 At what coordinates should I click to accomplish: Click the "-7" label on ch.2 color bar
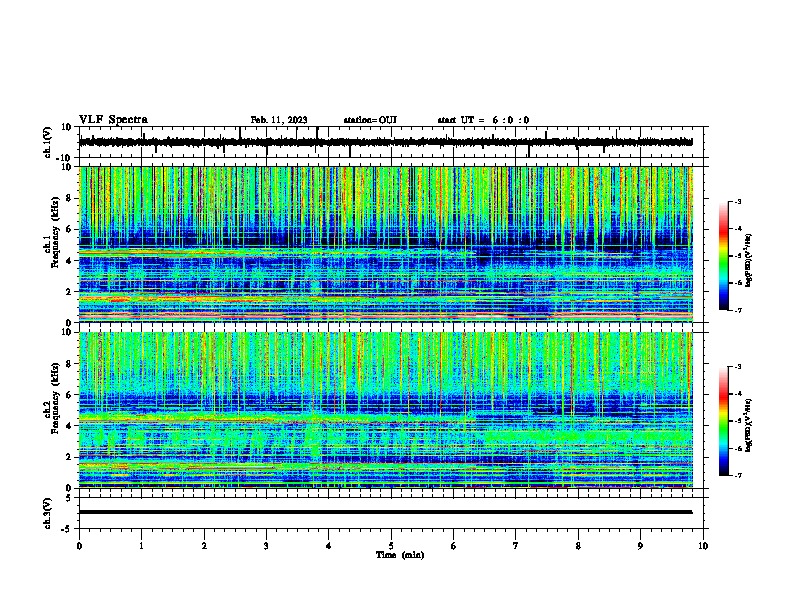tap(737, 475)
